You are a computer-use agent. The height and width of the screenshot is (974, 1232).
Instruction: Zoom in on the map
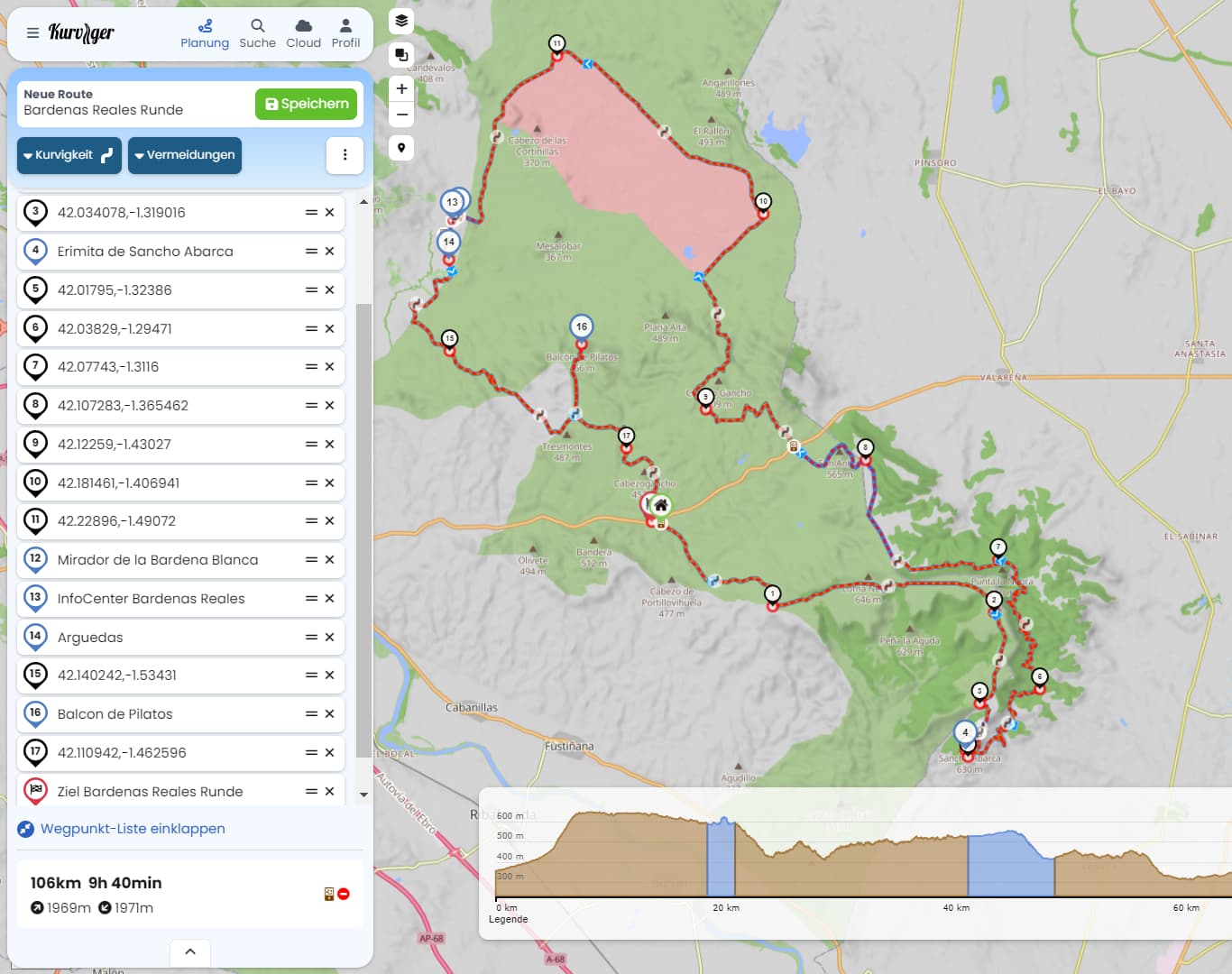pyautogui.click(x=401, y=88)
